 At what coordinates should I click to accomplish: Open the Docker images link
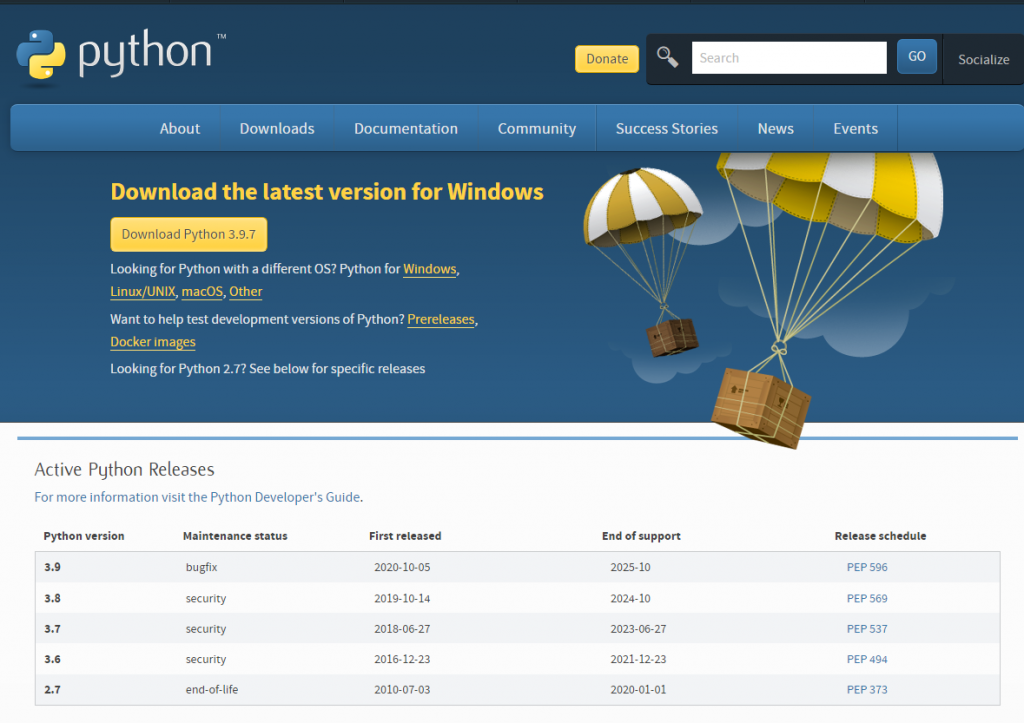tap(153, 342)
